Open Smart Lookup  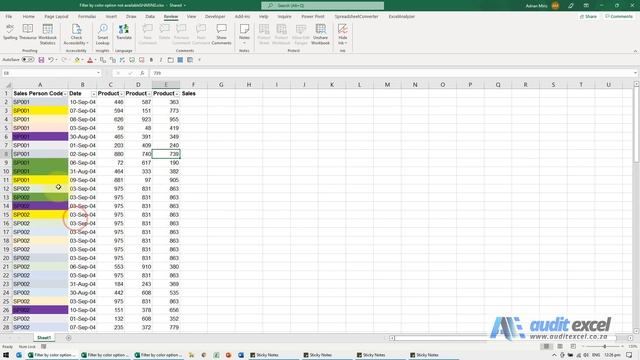pos(102,34)
